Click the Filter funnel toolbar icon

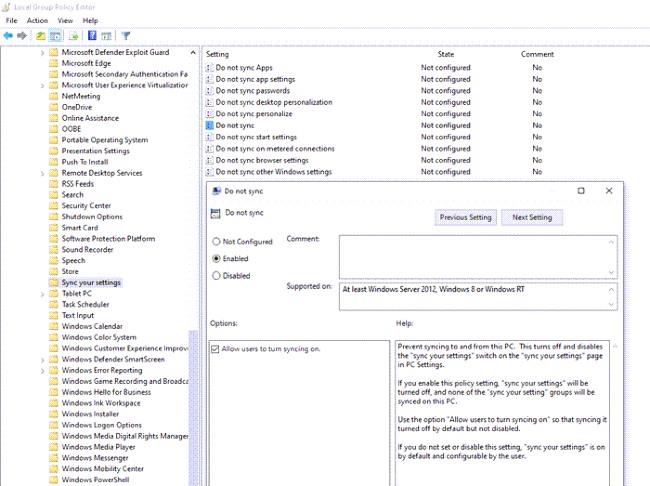[x=126, y=36]
